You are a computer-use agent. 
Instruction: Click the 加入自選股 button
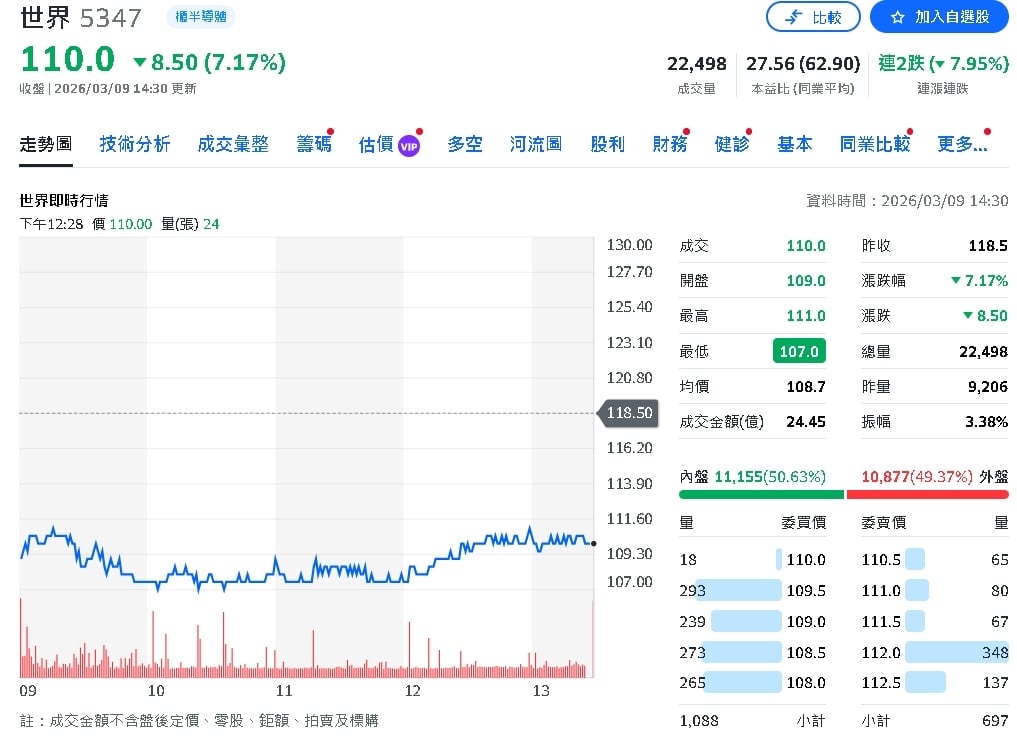(x=937, y=17)
